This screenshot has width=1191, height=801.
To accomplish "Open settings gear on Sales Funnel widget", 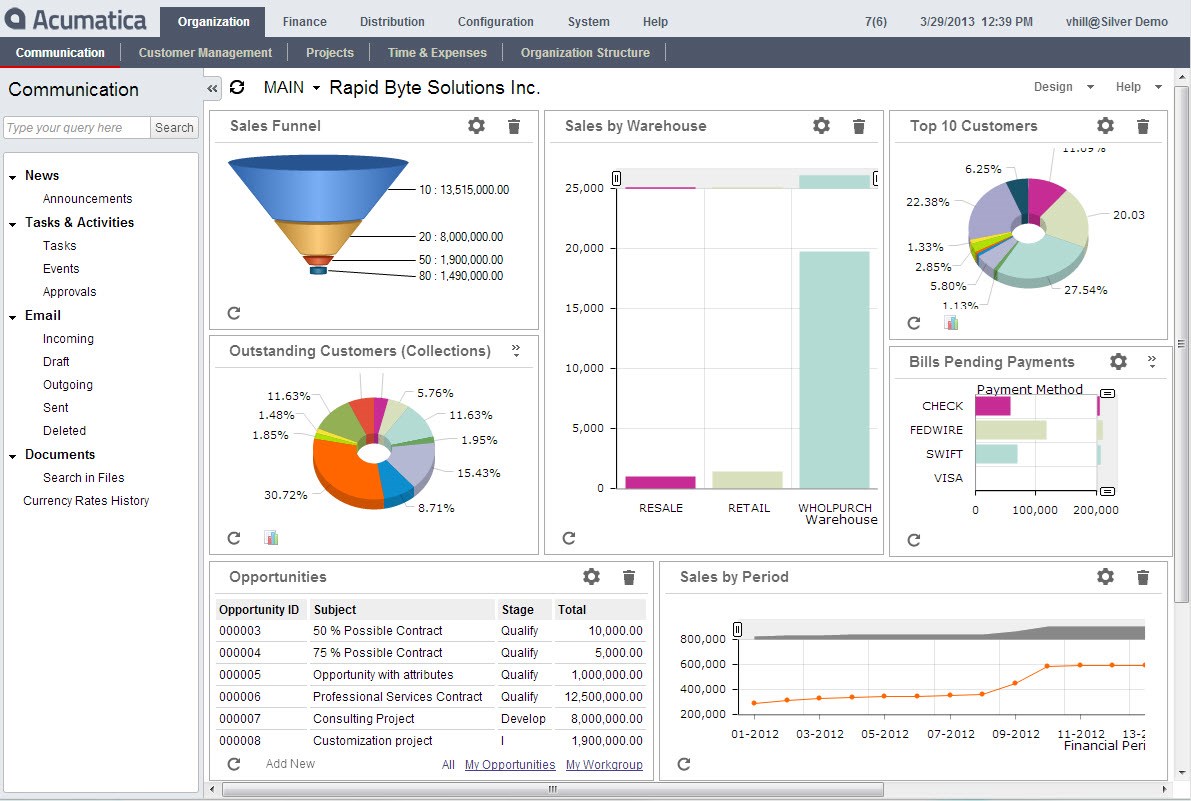I will coord(476,126).
